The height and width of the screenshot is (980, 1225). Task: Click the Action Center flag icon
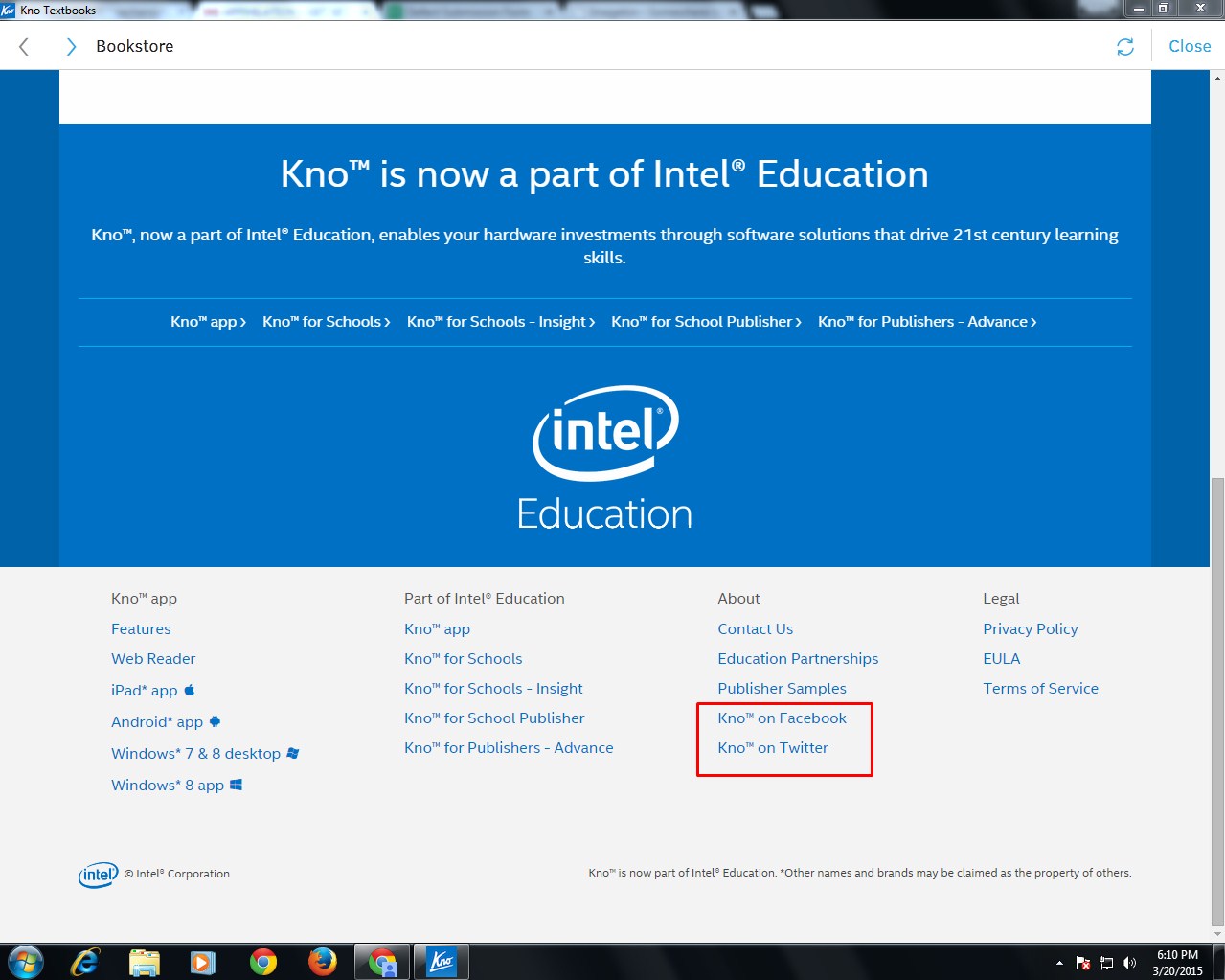[1083, 963]
